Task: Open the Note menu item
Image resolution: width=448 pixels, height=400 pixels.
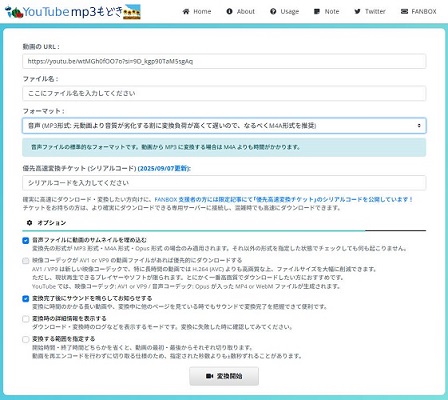Action: 326,12
